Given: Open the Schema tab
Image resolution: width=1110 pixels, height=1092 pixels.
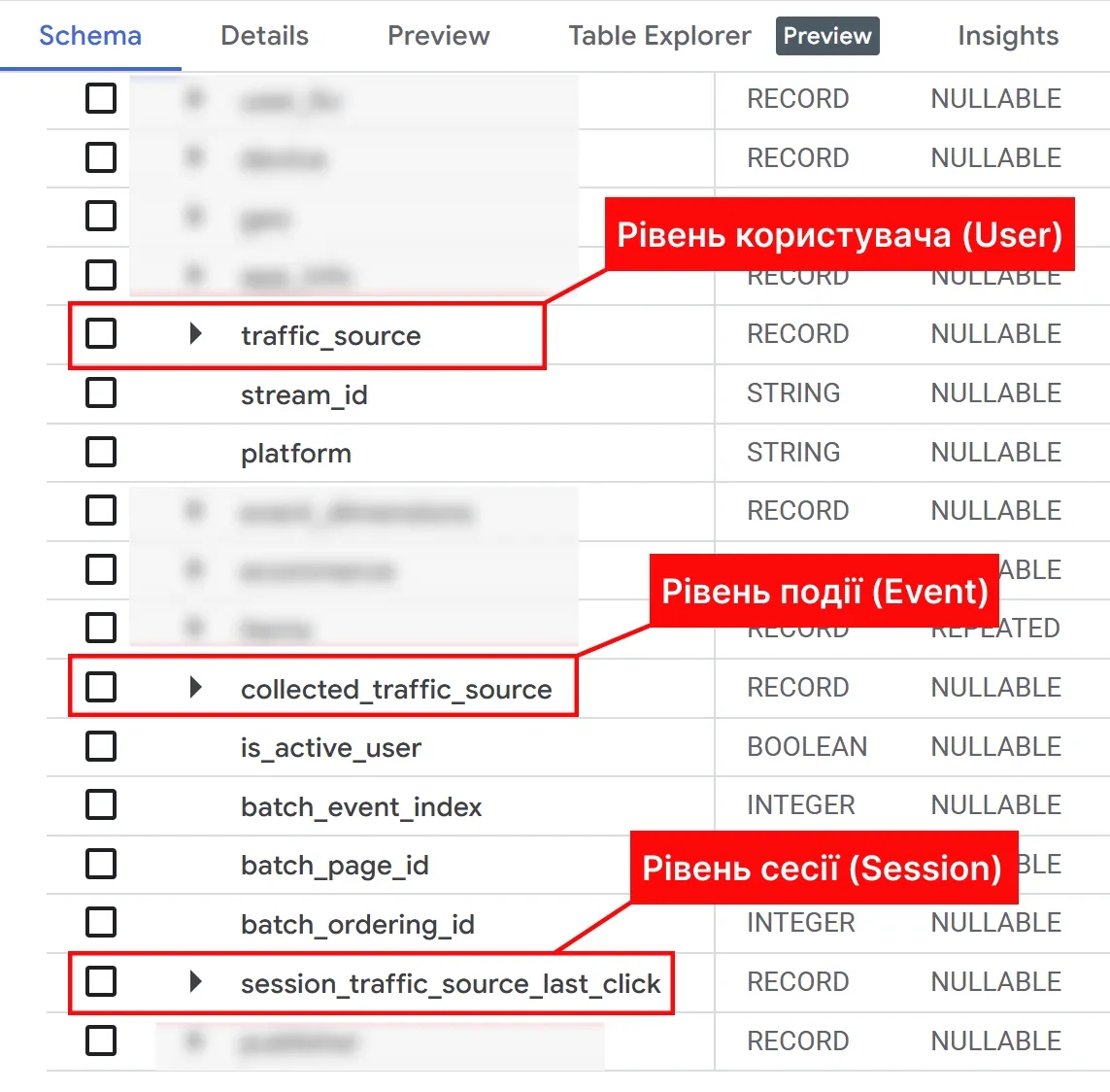Looking at the screenshot, I should point(90,35).
